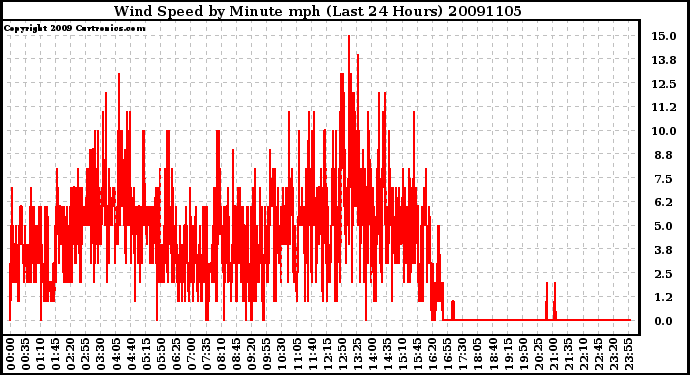Click the 04:05 time label
This screenshot has width=690, height=375.
[116, 354]
